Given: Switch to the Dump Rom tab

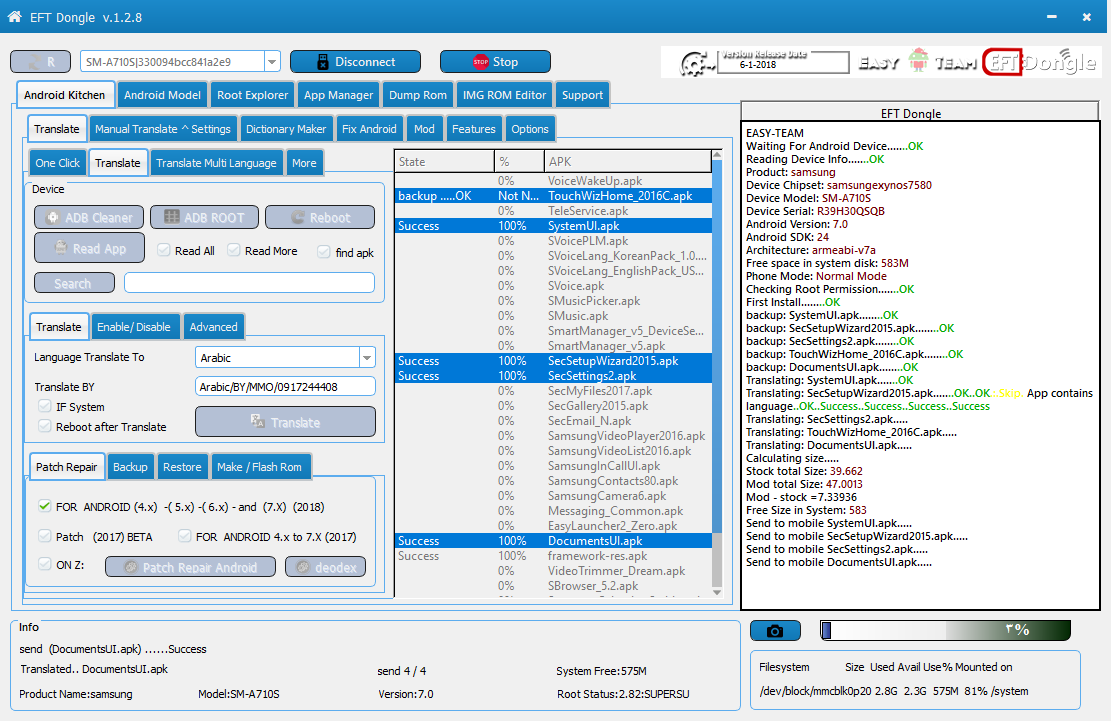Looking at the screenshot, I should point(418,95).
